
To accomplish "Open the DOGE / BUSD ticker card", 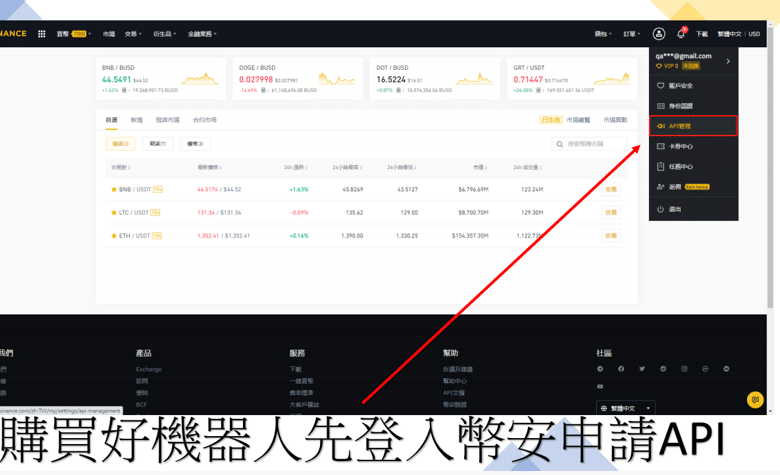I will pyautogui.click(x=297, y=79).
